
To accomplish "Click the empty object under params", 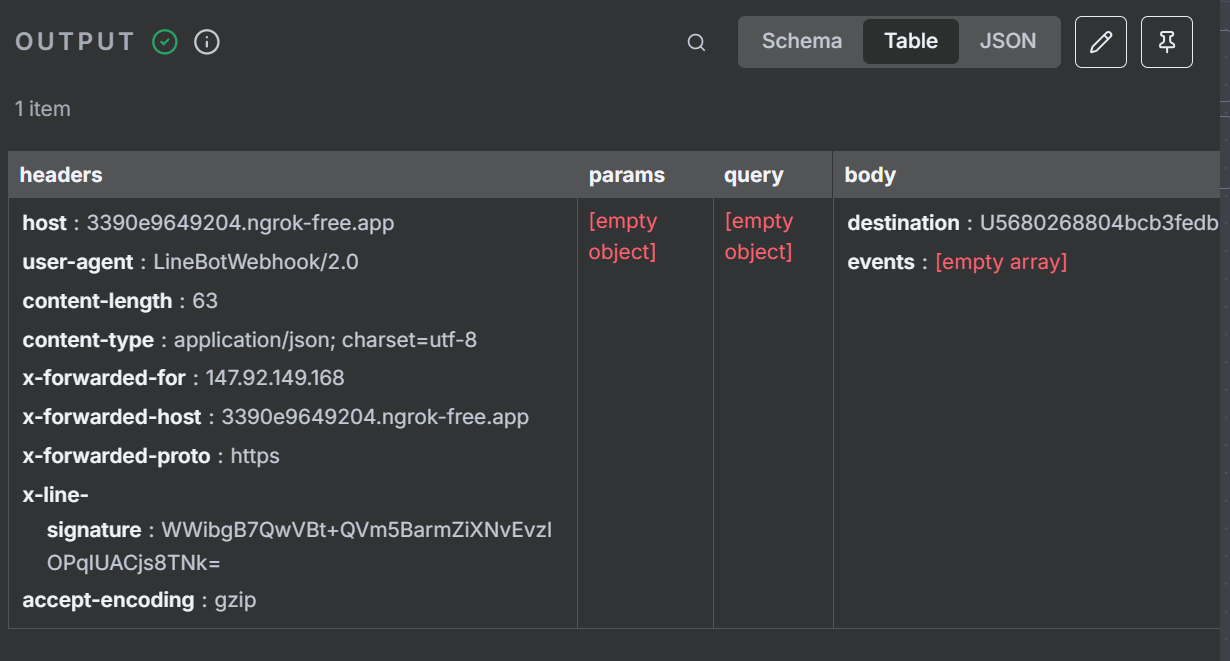I will [x=623, y=236].
